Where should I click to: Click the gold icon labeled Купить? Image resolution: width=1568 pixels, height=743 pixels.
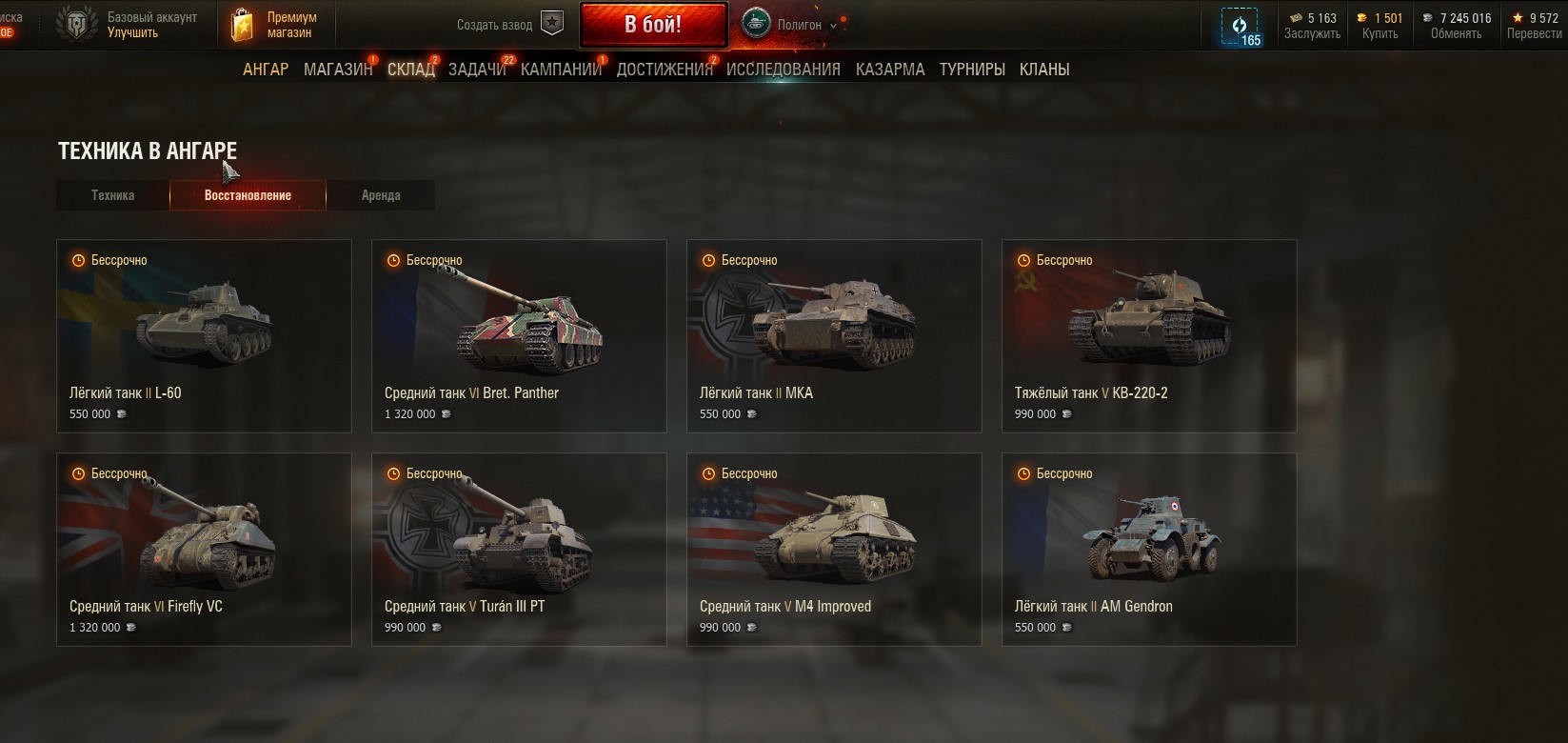coord(1362,18)
